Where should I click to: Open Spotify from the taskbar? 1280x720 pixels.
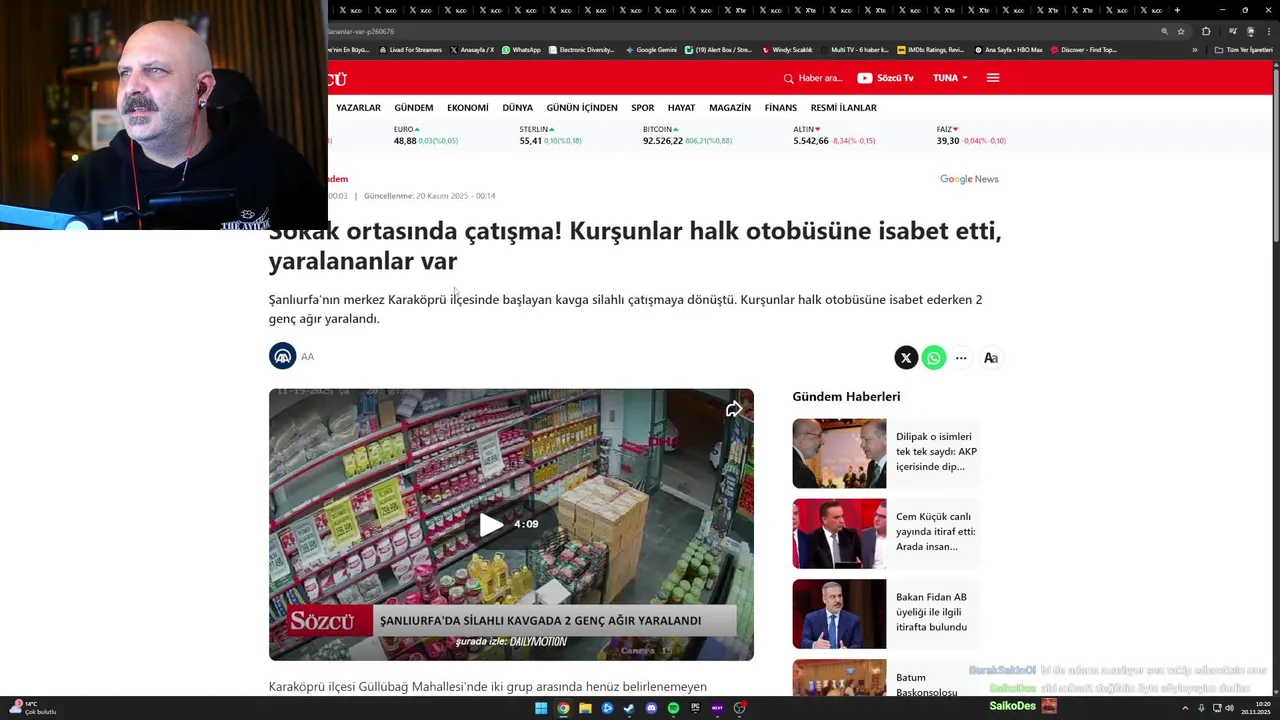673,708
